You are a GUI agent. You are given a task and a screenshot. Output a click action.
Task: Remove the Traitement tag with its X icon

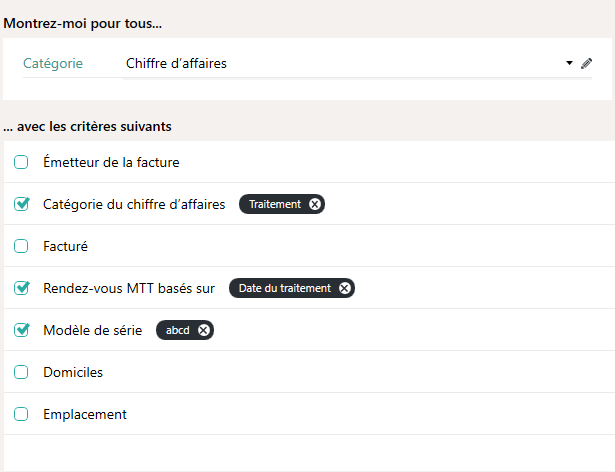(x=315, y=204)
